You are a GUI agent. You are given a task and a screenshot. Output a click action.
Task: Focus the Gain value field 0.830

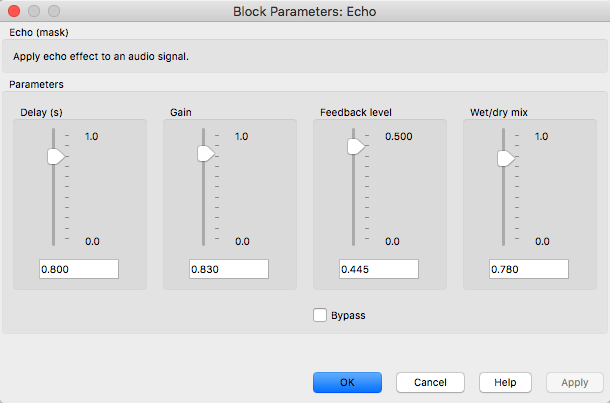[x=229, y=269]
